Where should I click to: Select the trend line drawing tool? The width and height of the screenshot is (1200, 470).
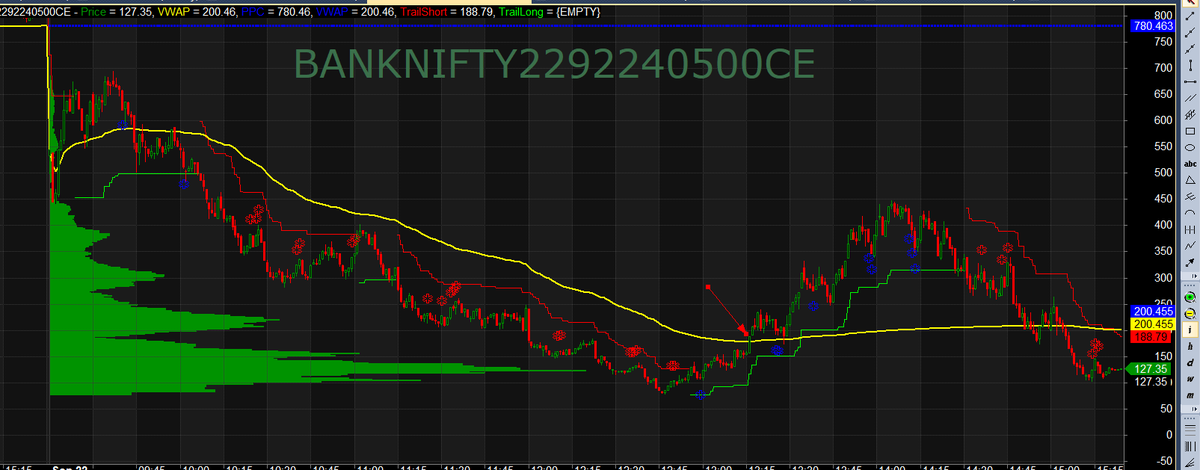click(1190, 16)
